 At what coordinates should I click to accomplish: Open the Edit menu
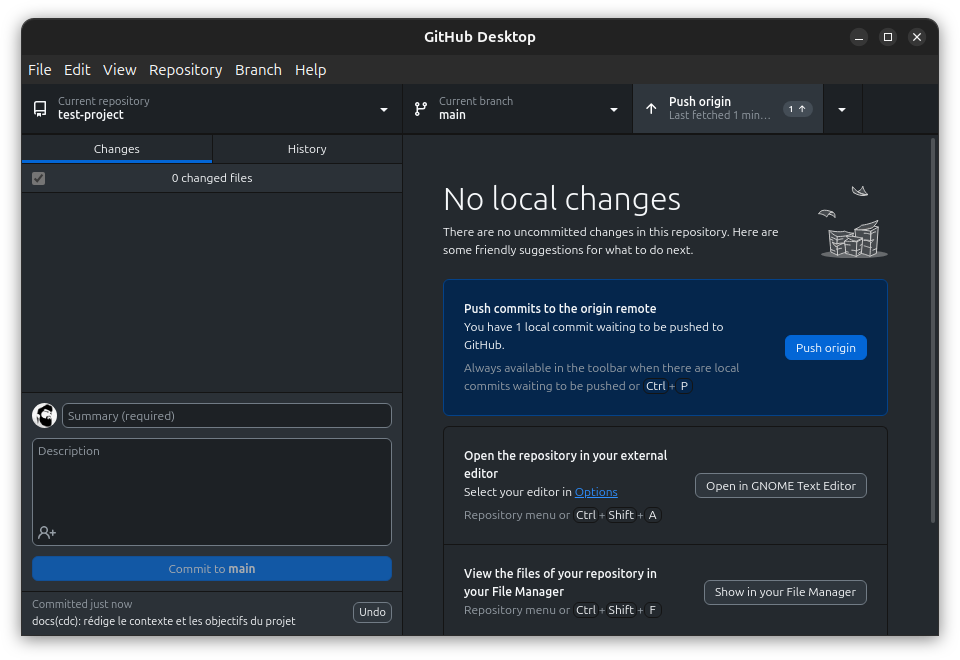click(x=77, y=70)
